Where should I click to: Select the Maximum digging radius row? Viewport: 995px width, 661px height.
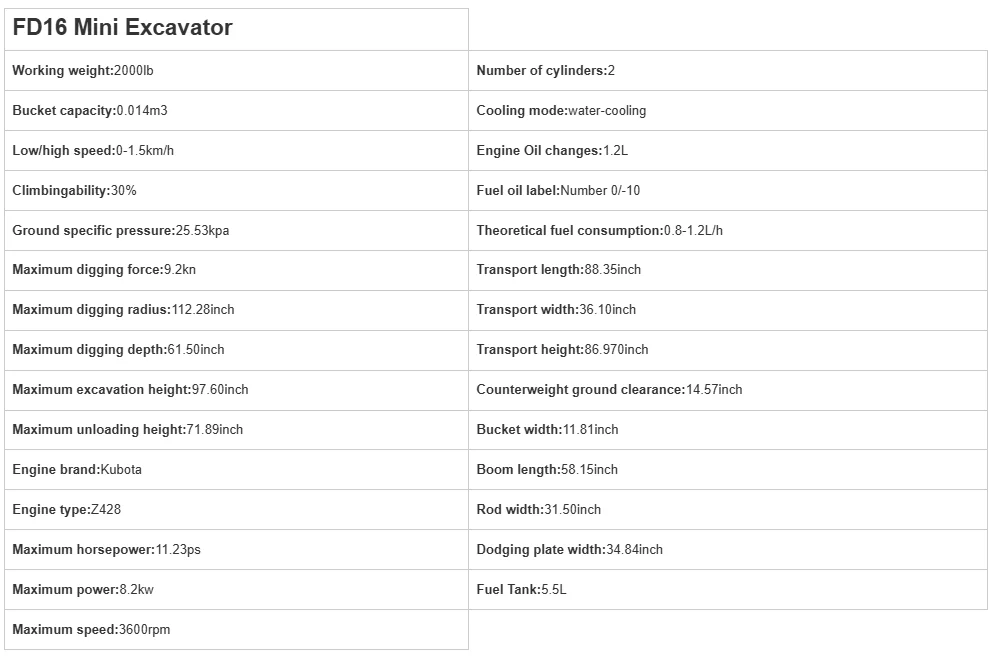[x=123, y=310]
